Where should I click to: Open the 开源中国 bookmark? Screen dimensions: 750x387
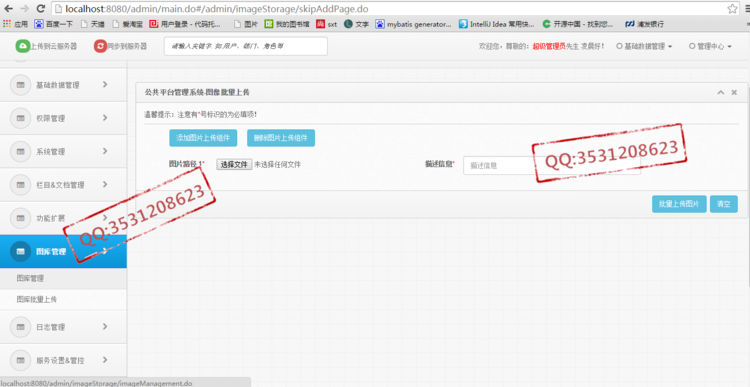click(x=578, y=23)
